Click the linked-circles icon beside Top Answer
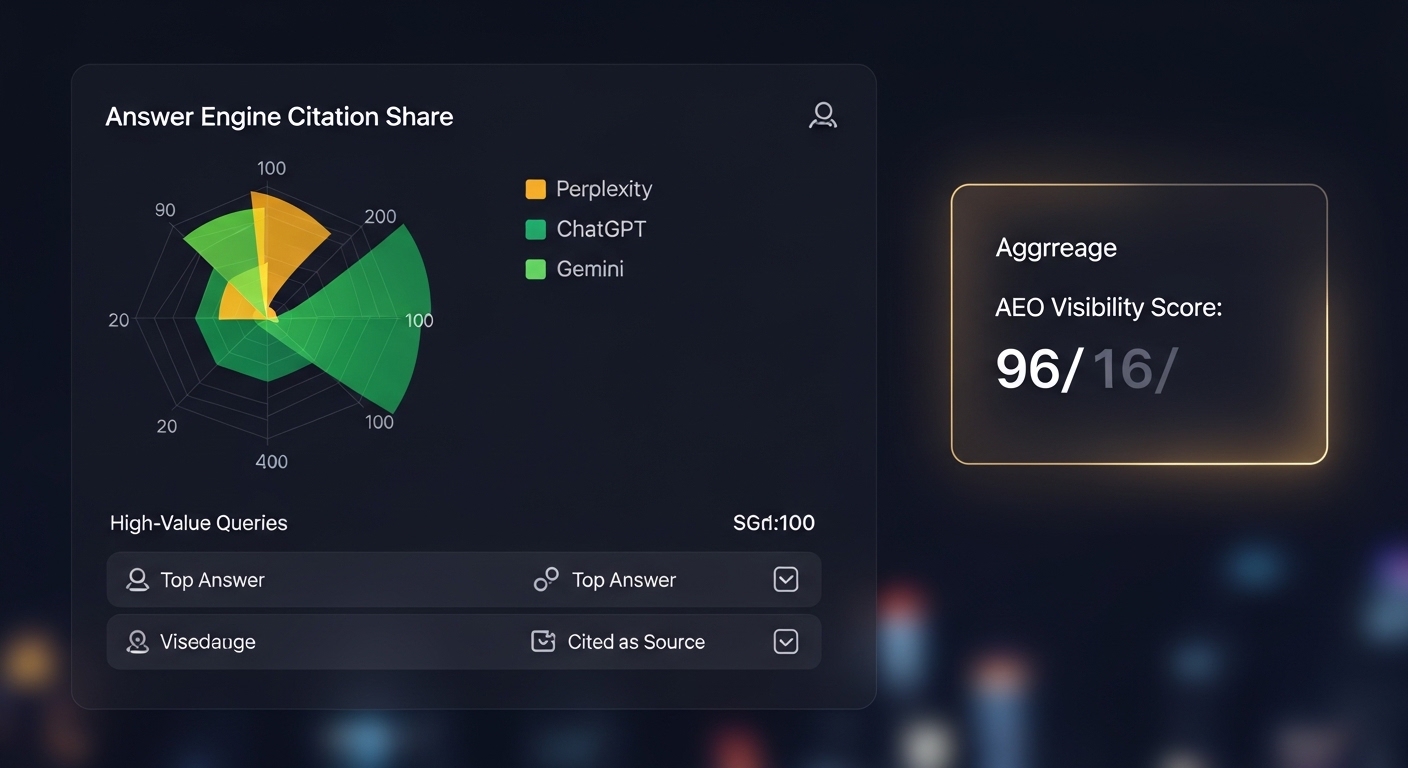 click(546, 580)
